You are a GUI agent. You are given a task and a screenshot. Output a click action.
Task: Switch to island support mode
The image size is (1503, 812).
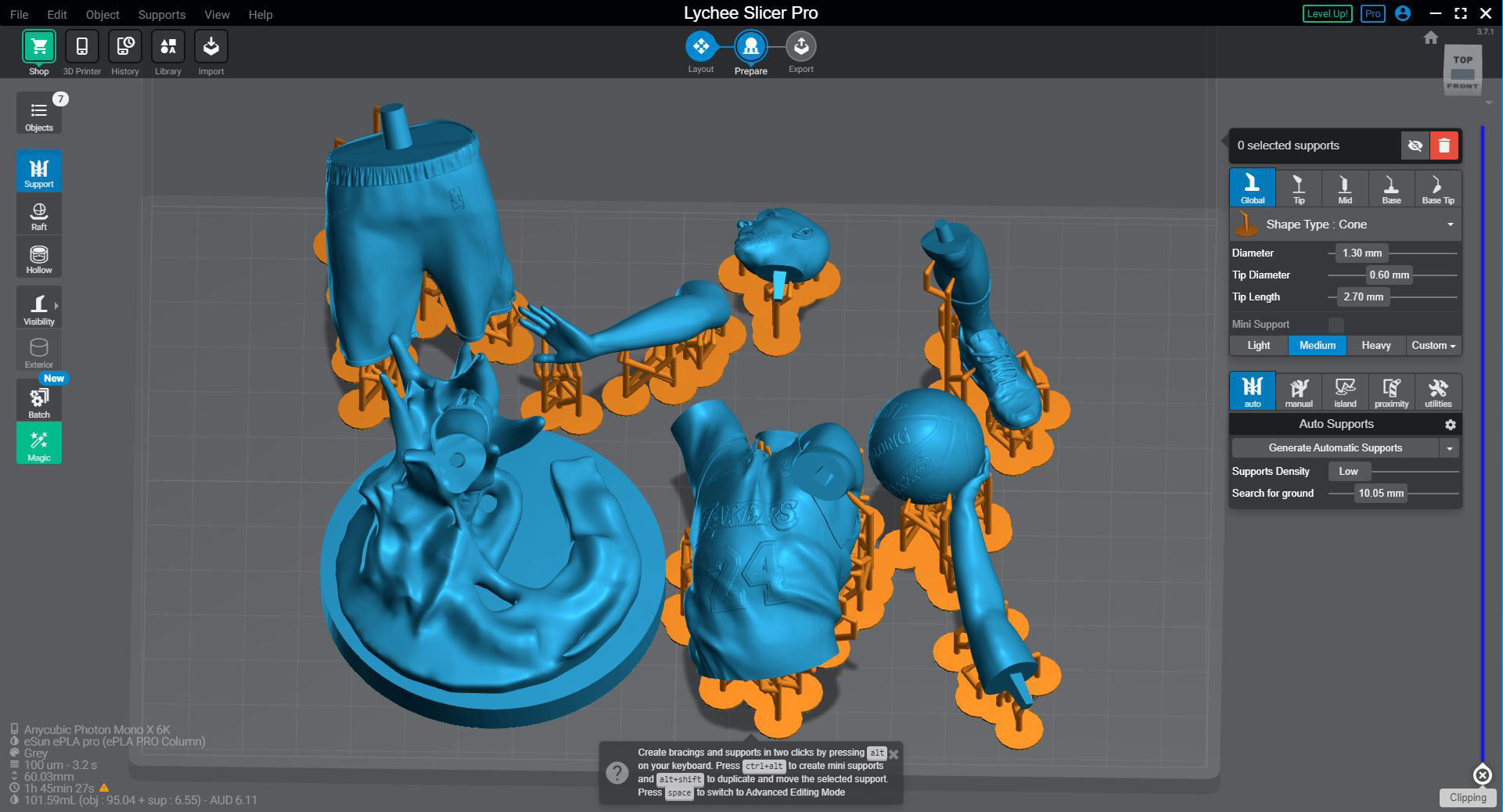click(1345, 391)
